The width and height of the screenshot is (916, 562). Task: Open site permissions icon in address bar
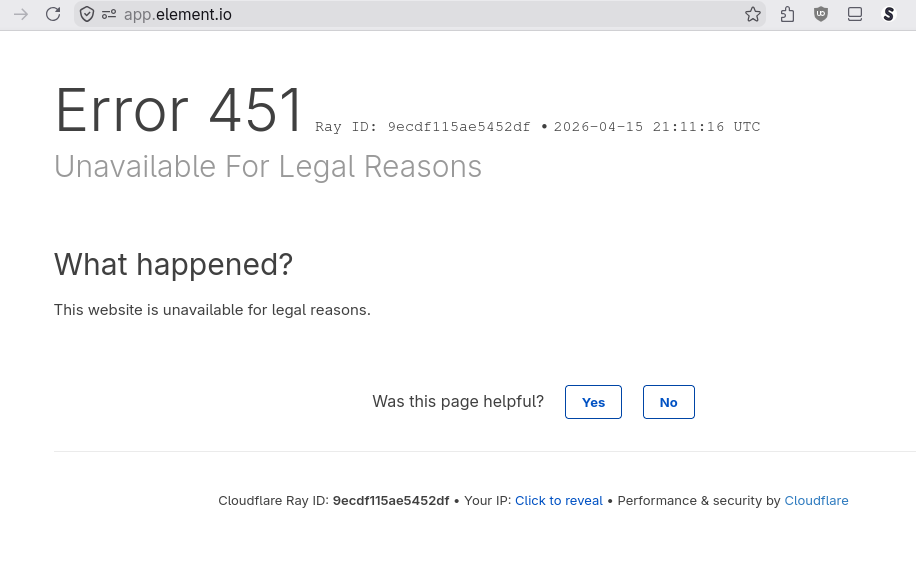109,14
